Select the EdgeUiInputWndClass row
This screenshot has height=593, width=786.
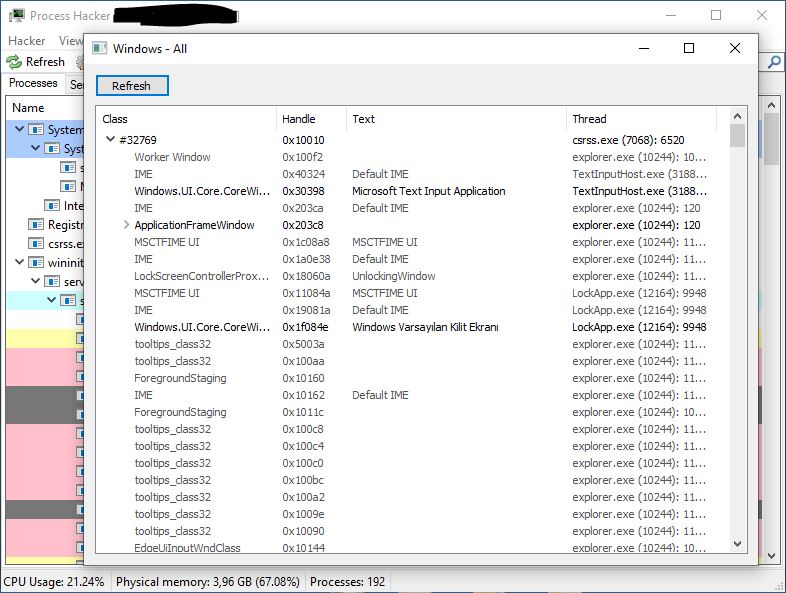pyautogui.click(x=411, y=547)
